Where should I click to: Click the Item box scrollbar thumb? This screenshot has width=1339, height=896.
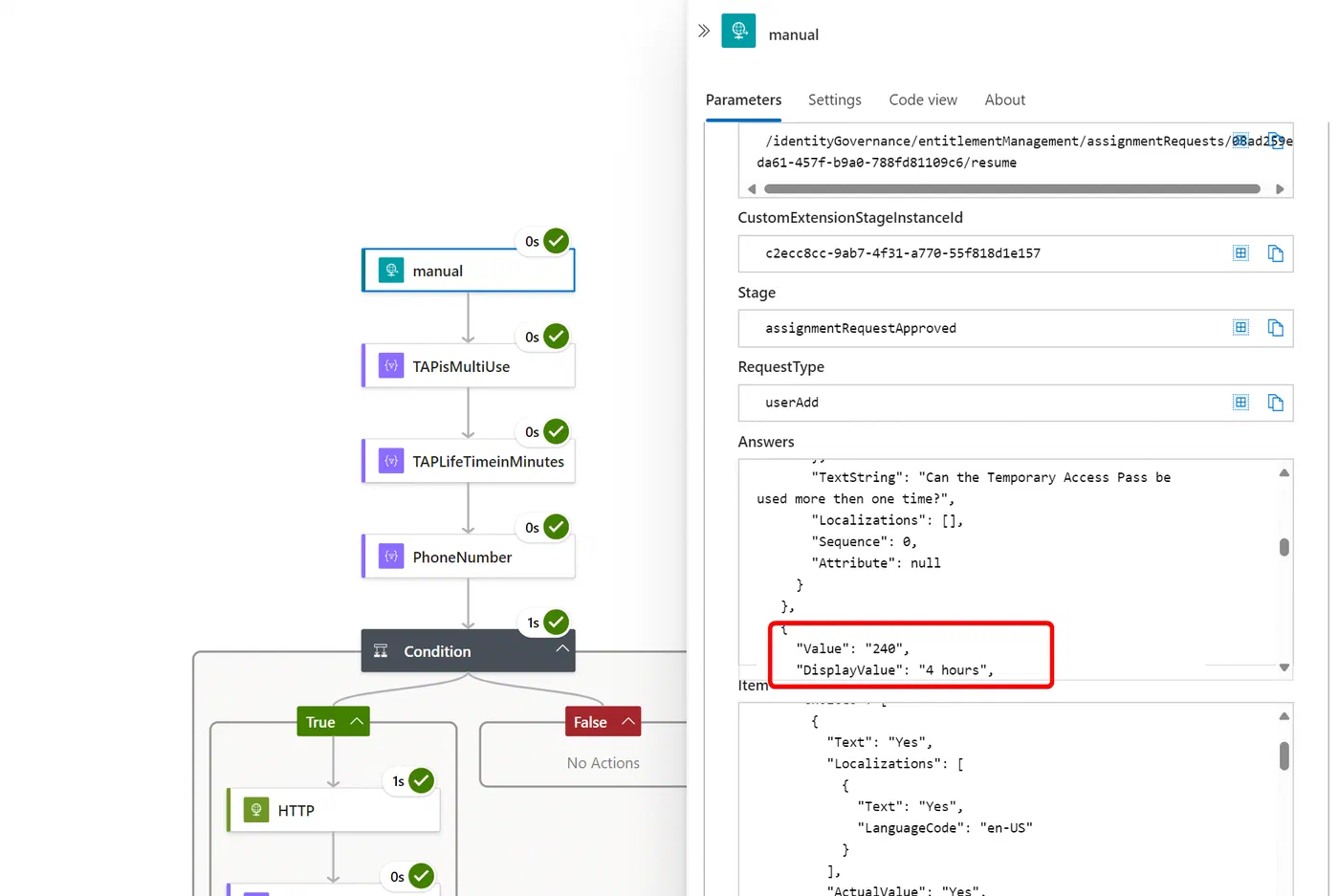click(1284, 755)
